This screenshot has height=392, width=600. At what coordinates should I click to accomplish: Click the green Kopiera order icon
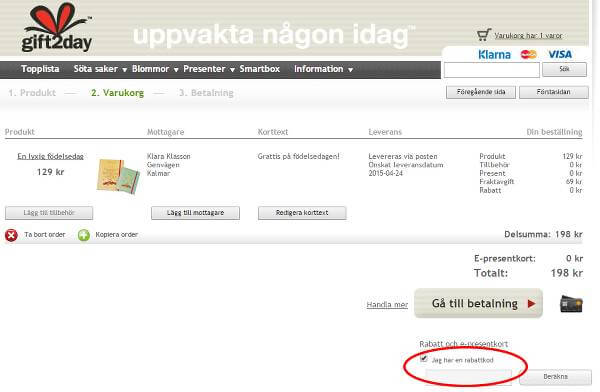84,235
